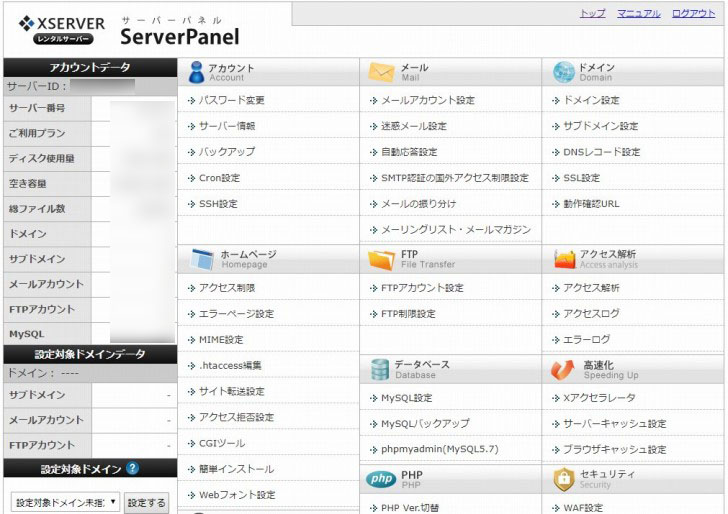Open 動作確認URL
Screen dimensions: 728x514
591,203
